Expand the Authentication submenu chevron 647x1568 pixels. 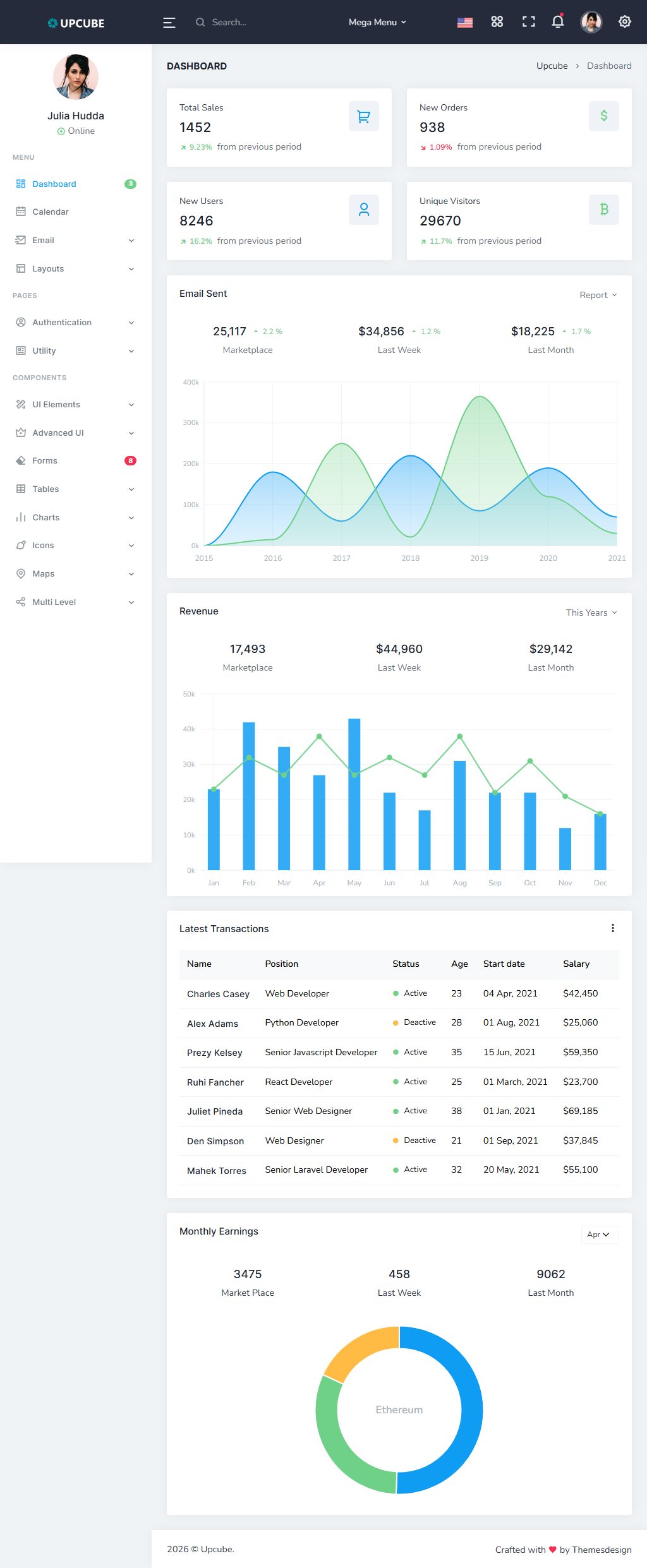(x=131, y=323)
